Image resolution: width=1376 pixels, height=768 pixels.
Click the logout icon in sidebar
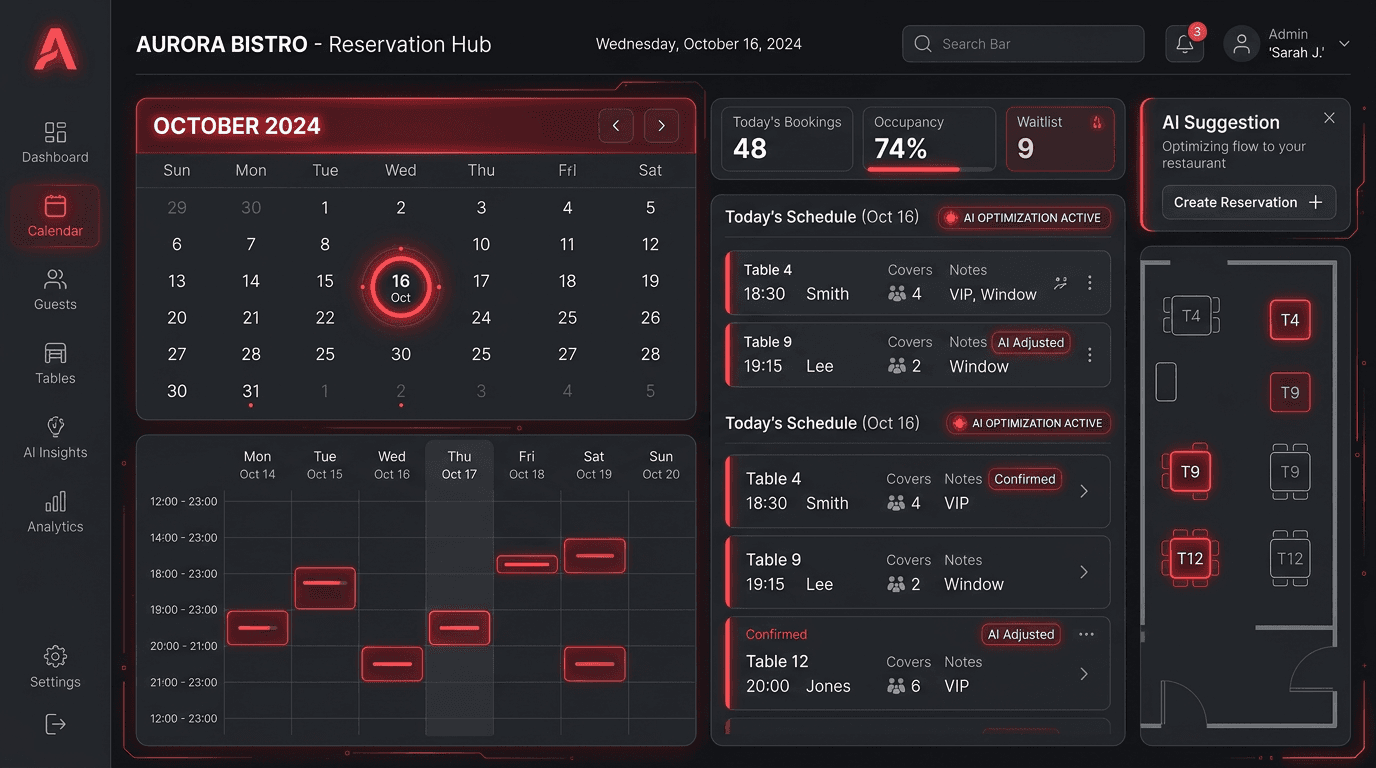click(55, 724)
